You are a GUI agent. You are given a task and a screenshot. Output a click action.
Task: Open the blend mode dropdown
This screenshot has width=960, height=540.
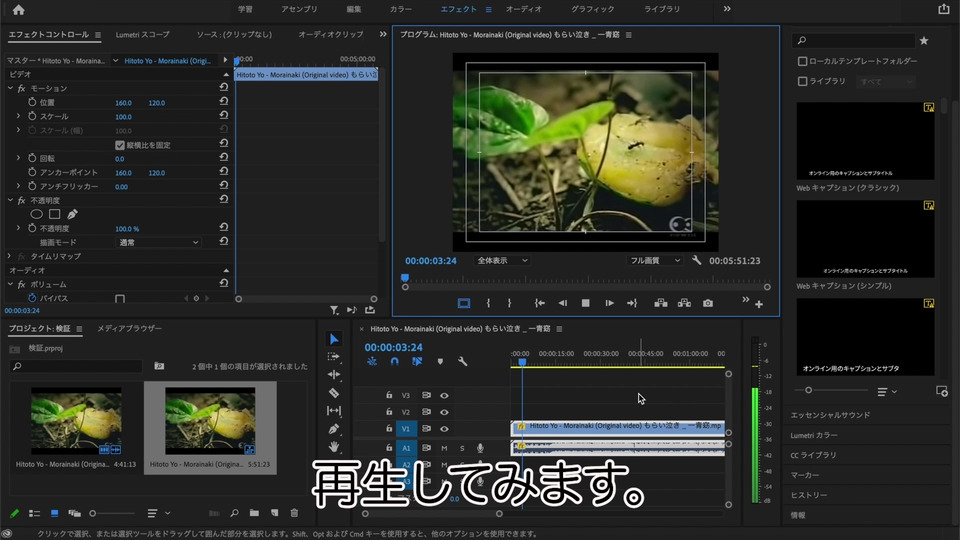tap(158, 242)
